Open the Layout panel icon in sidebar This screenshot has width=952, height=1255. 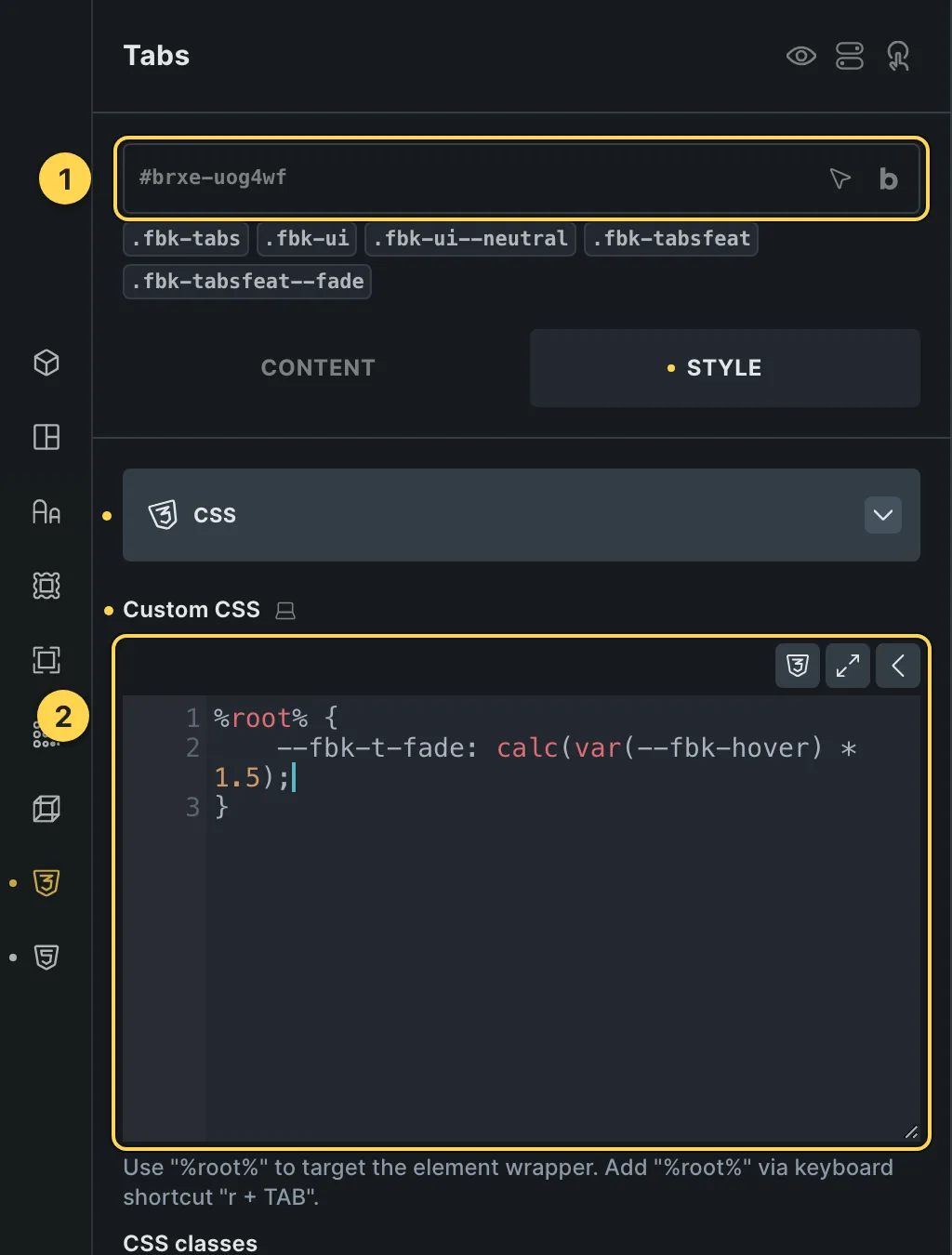pyautogui.click(x=46, y=437)
